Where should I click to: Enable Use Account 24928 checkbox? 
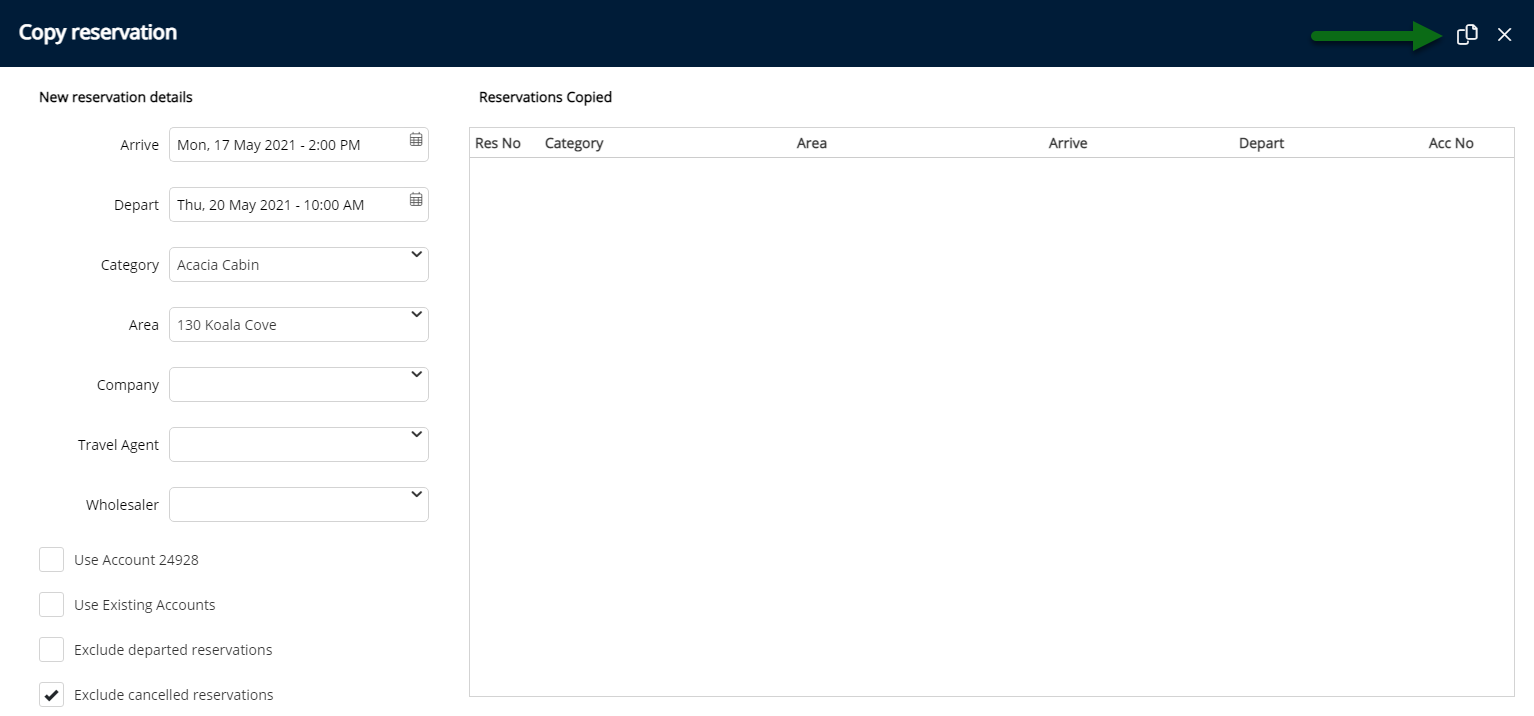[x=52, y=560]
